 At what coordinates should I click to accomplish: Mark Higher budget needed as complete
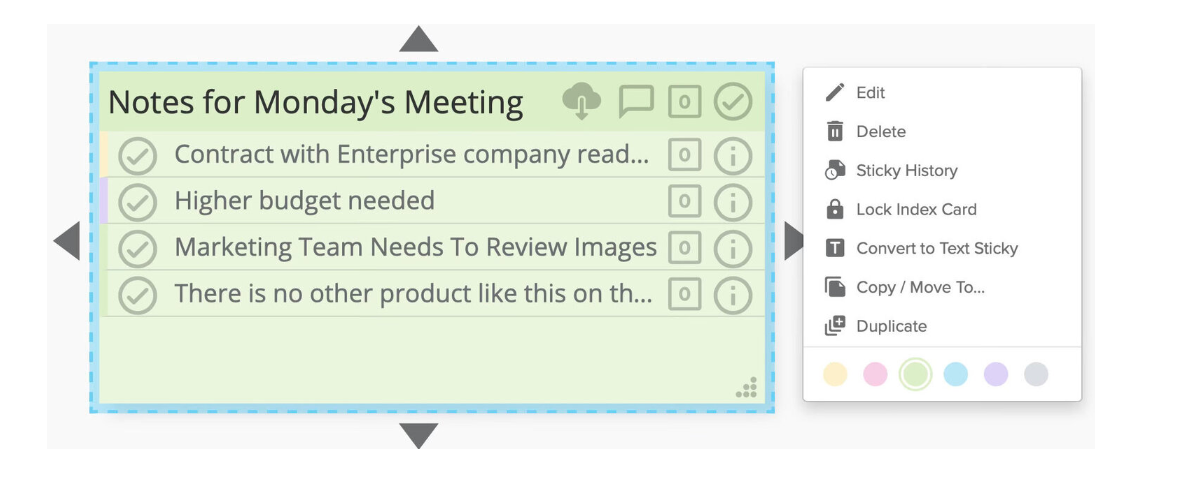pyautogui.click(x=138, y=202)
